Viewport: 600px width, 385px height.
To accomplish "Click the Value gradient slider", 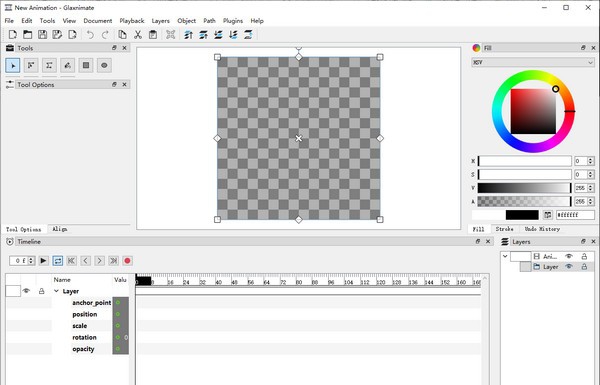I will (525, 188).
